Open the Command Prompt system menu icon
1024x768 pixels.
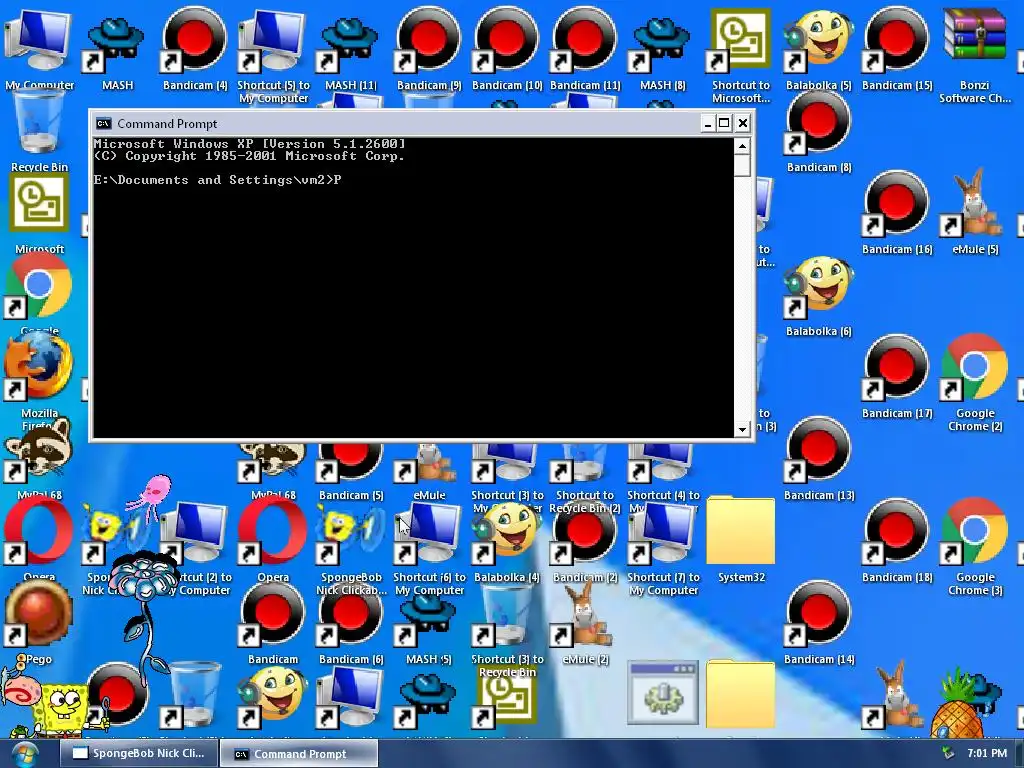[x=103, y=123]
